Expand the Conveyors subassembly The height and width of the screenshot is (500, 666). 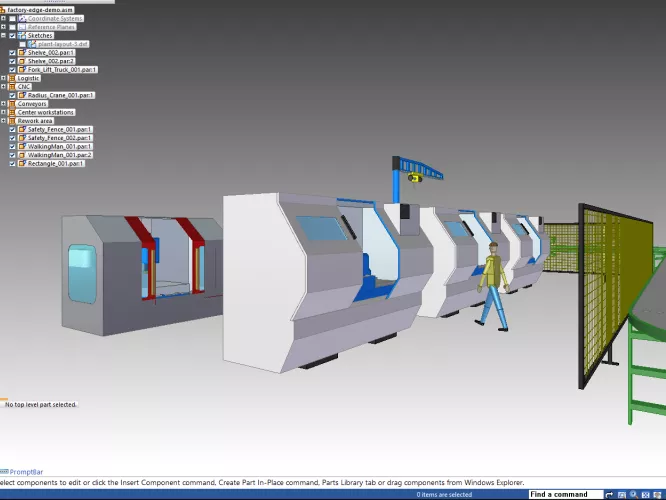coord(3,103)
